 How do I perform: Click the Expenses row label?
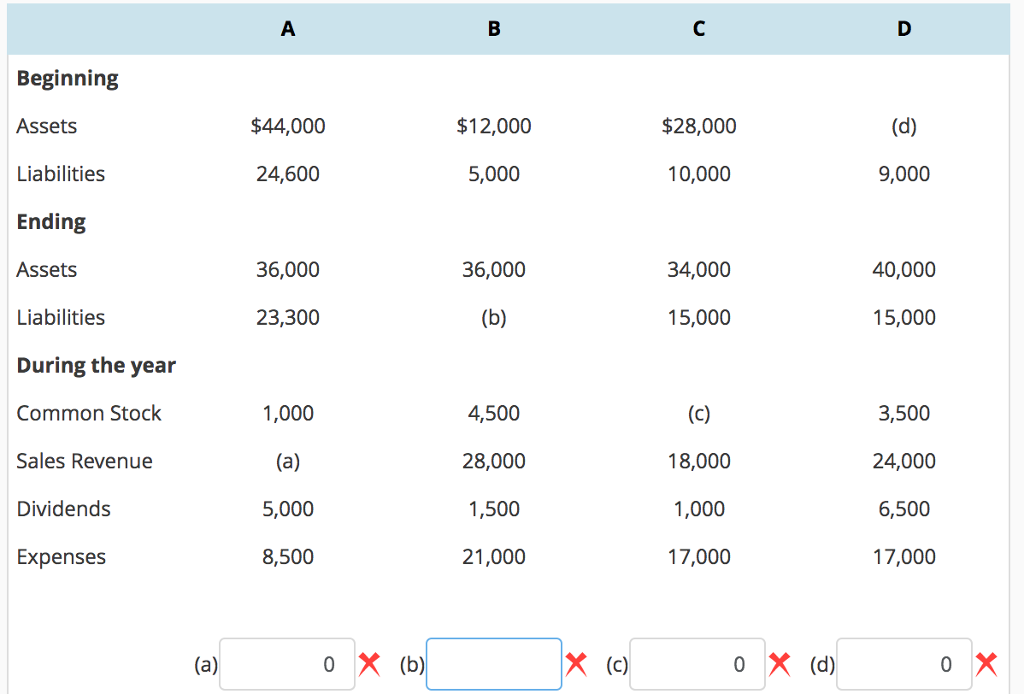61,557
